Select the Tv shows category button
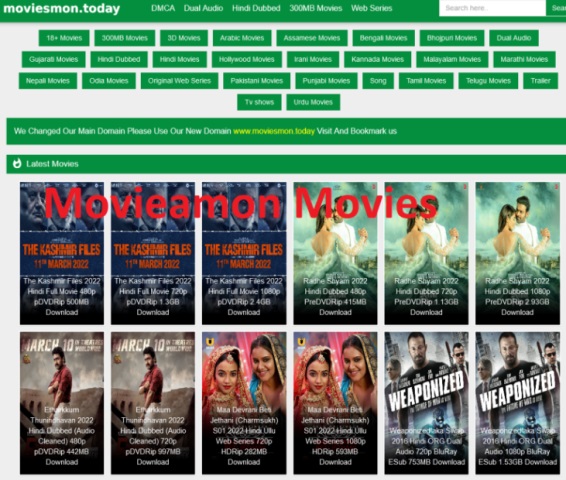Viewport: 566px width, 480px height. (259, 102)
